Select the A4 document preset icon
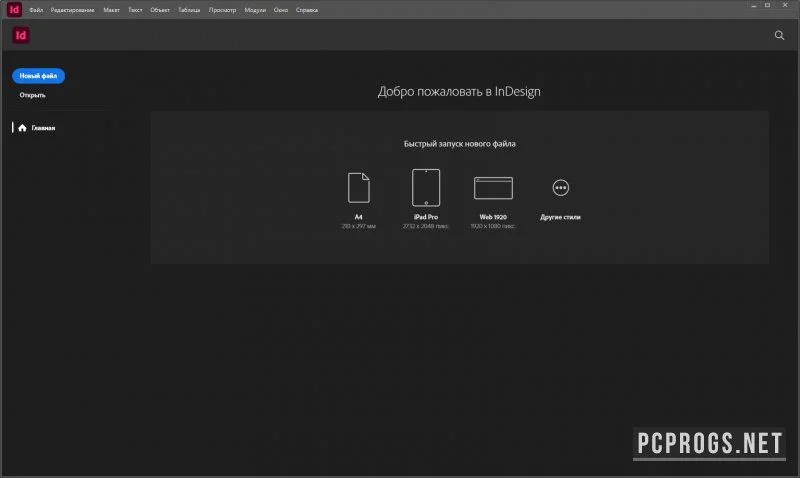The image size is (800, 478). tap(359, 188)
